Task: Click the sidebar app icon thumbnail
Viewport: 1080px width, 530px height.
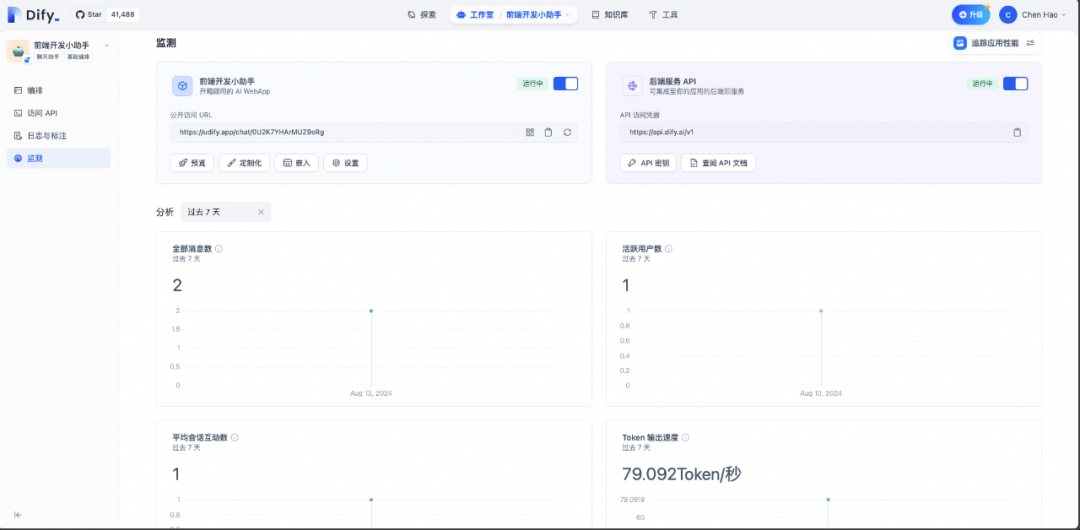Action: coord(18,51)
